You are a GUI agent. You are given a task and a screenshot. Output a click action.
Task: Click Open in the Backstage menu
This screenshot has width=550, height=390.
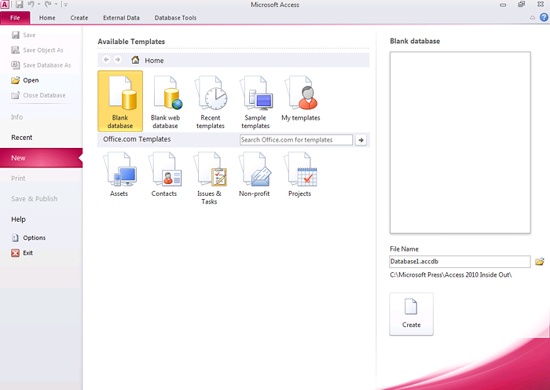pos(25,80)
